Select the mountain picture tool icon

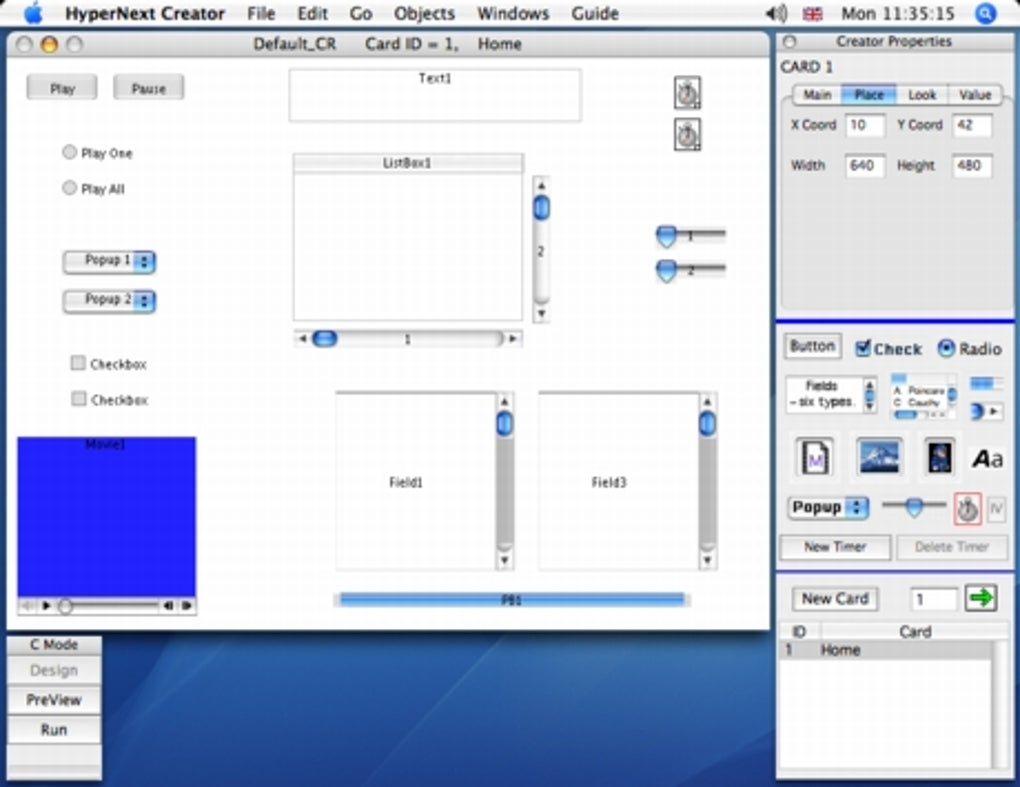click(x=879, y=456)
